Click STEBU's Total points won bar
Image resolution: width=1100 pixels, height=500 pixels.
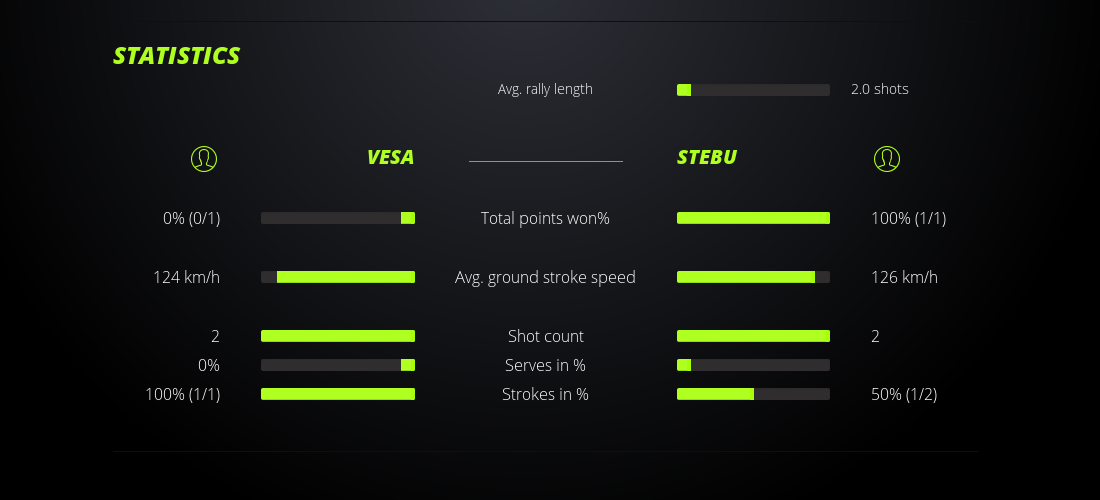click(753, 218)
